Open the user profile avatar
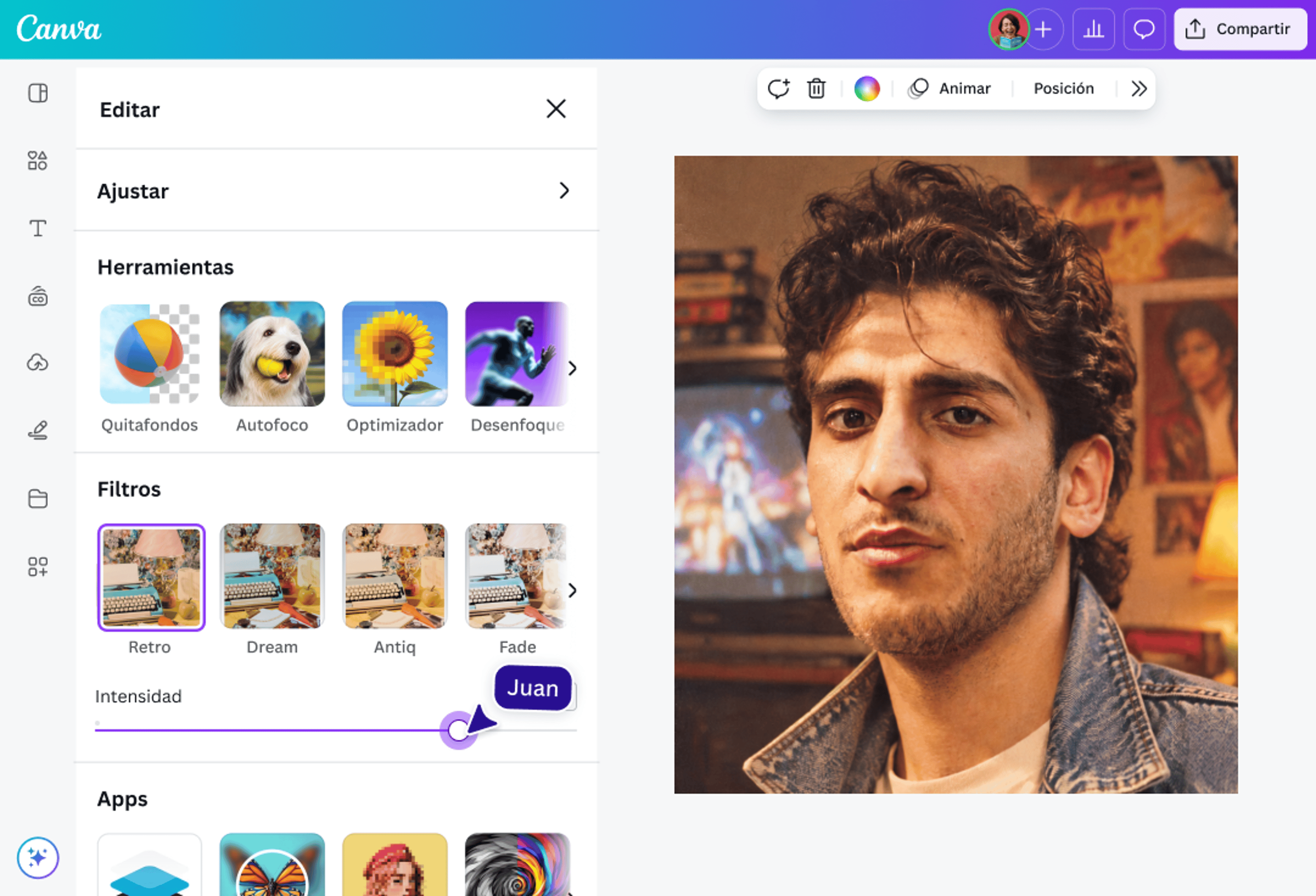The image size is (1316, 896). (1009, 29)
